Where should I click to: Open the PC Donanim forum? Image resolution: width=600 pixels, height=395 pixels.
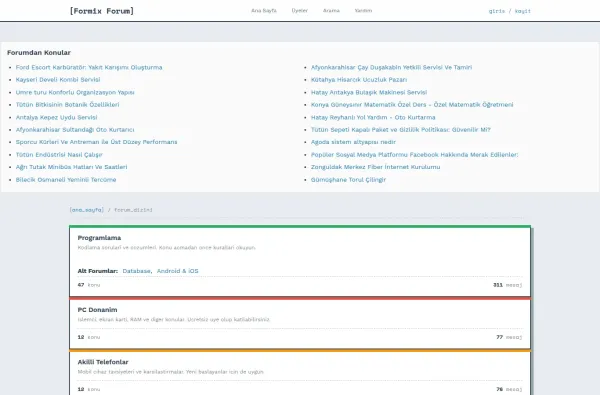click(97, 310)
